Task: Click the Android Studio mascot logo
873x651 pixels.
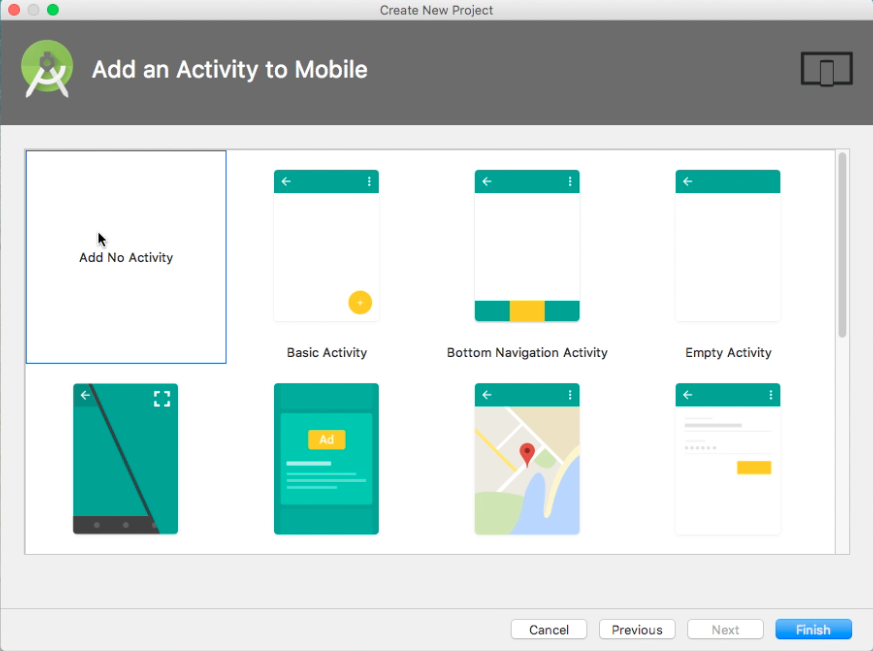Action: tap(47, 70)
